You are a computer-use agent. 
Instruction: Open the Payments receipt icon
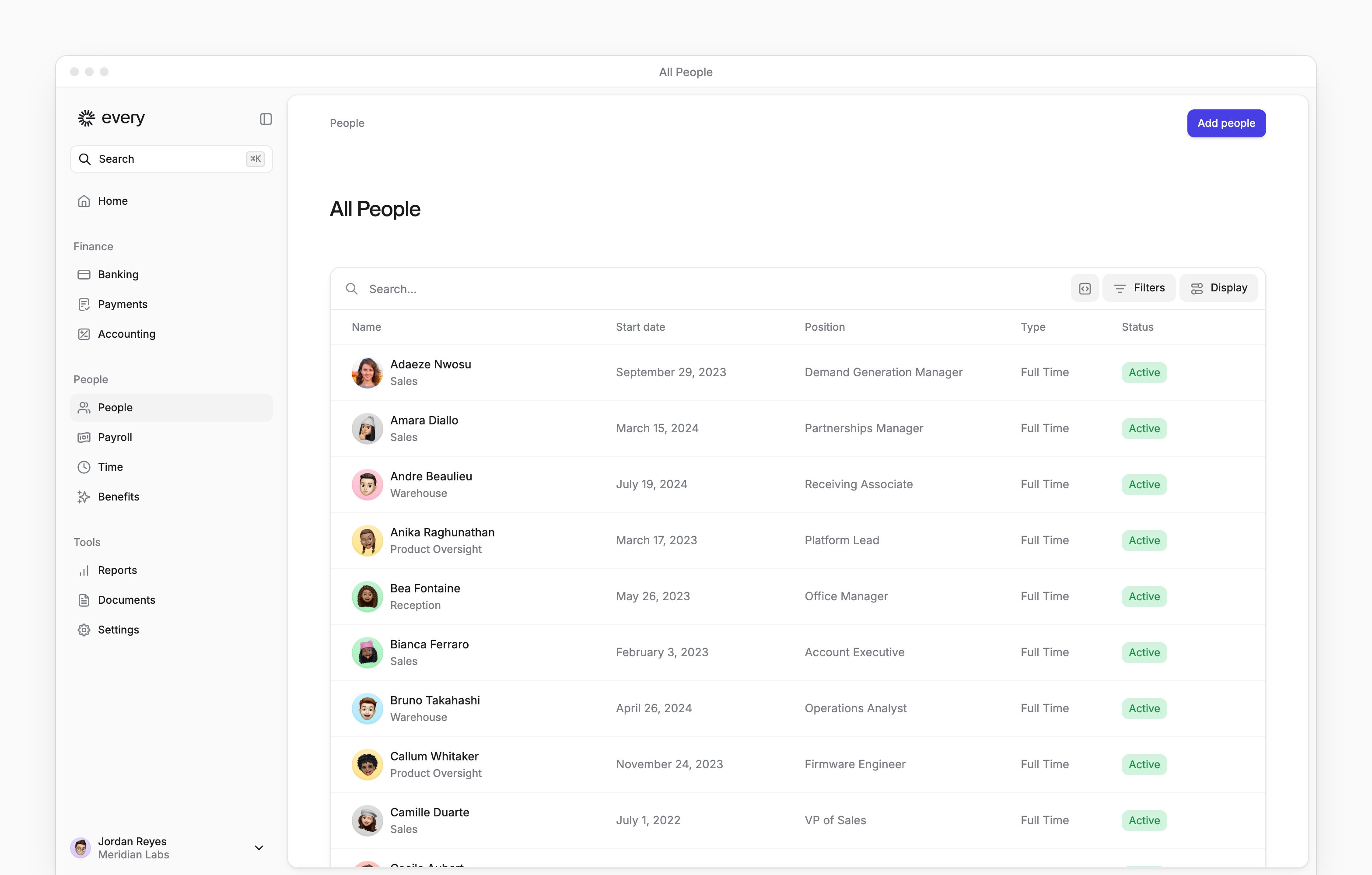84,304
